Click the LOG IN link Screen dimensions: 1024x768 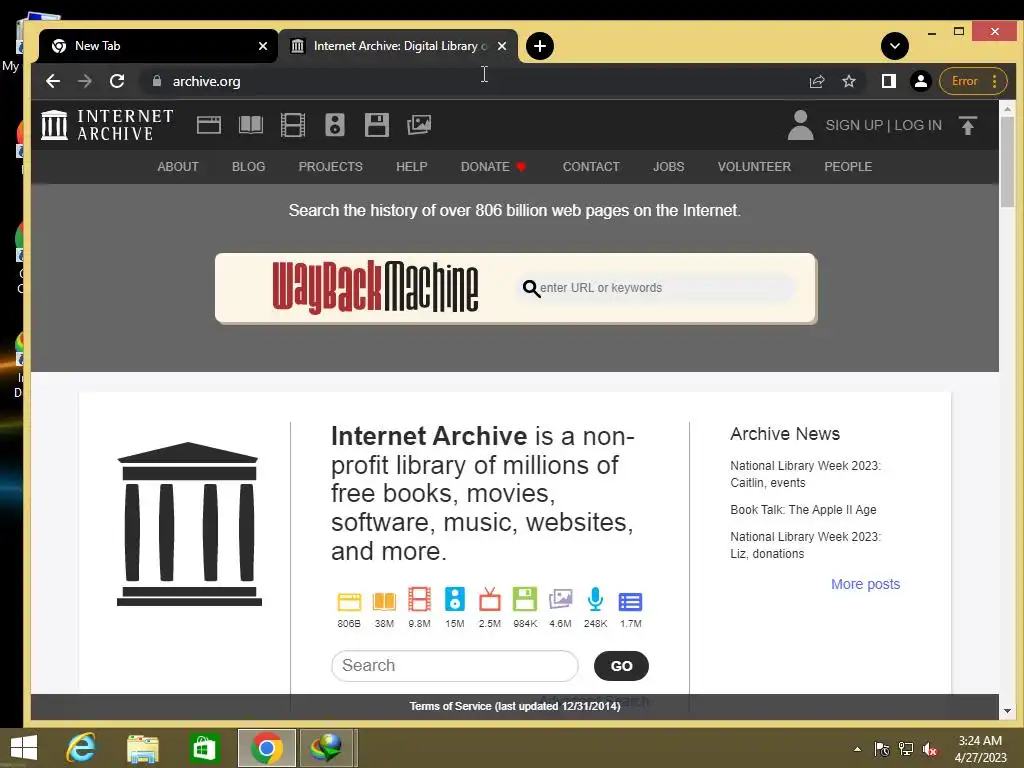(x=918, y=125)
